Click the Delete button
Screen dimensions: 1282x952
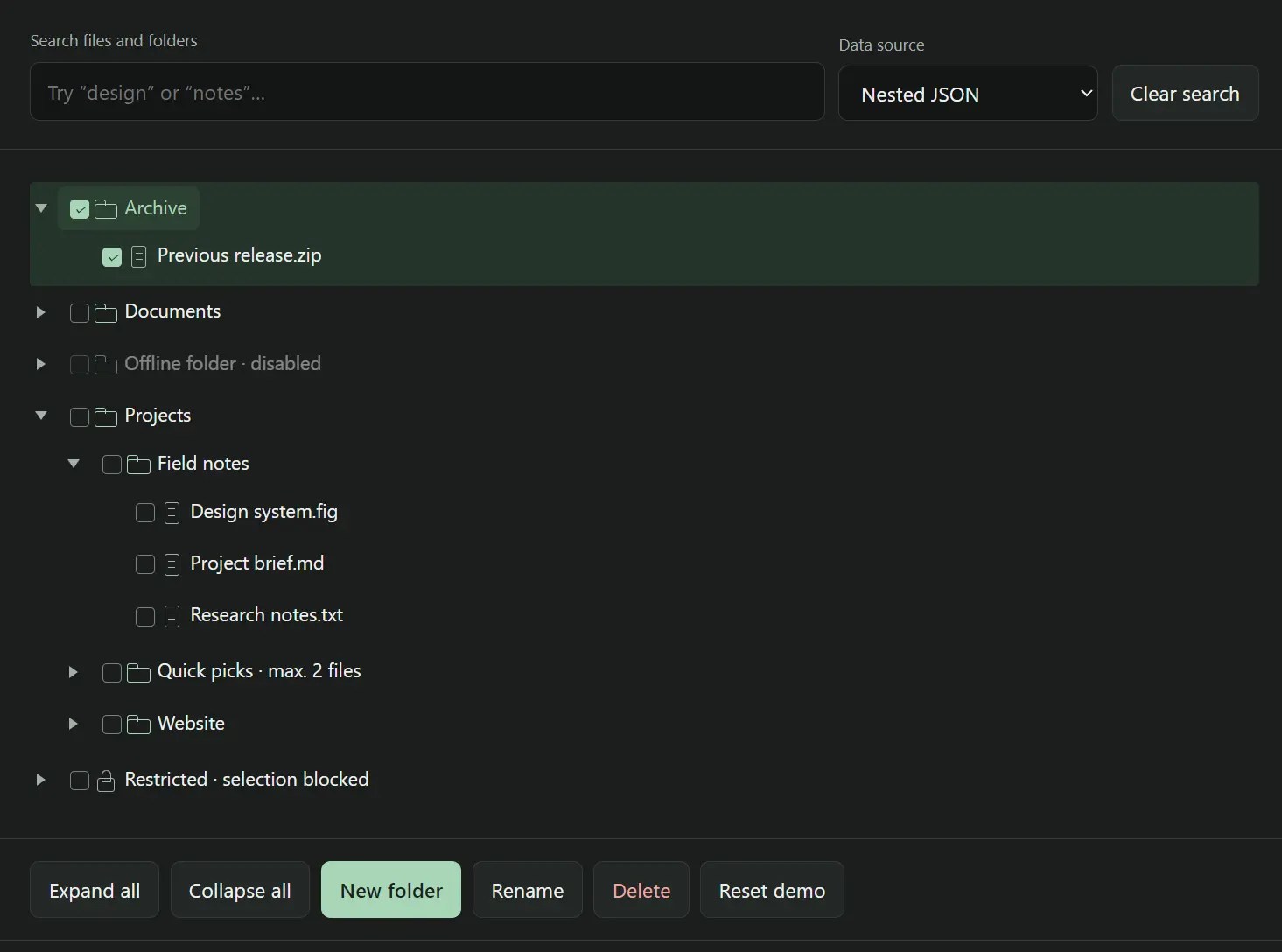click(641, 890)
